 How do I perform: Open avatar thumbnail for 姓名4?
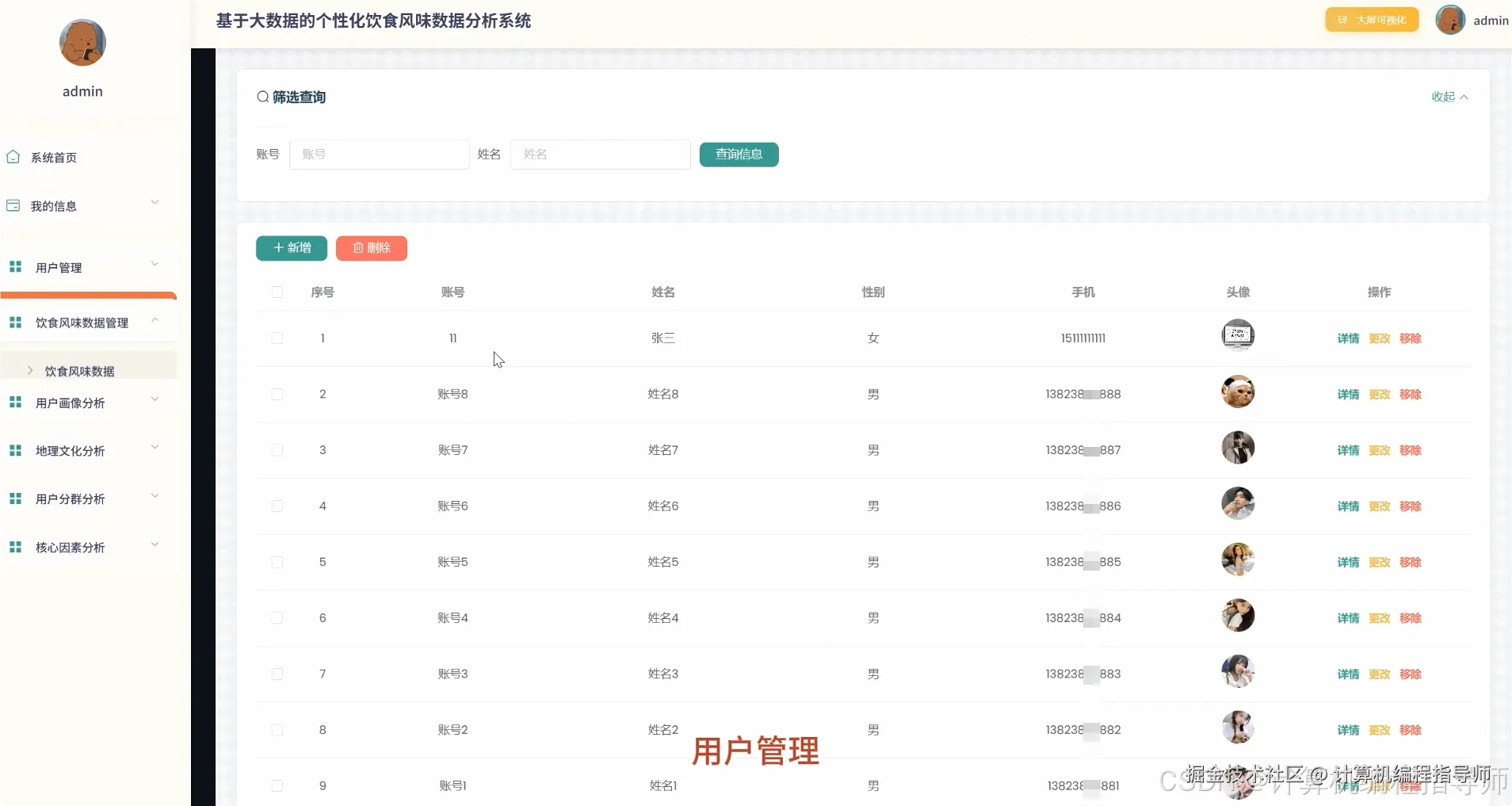pos(1238,616)
